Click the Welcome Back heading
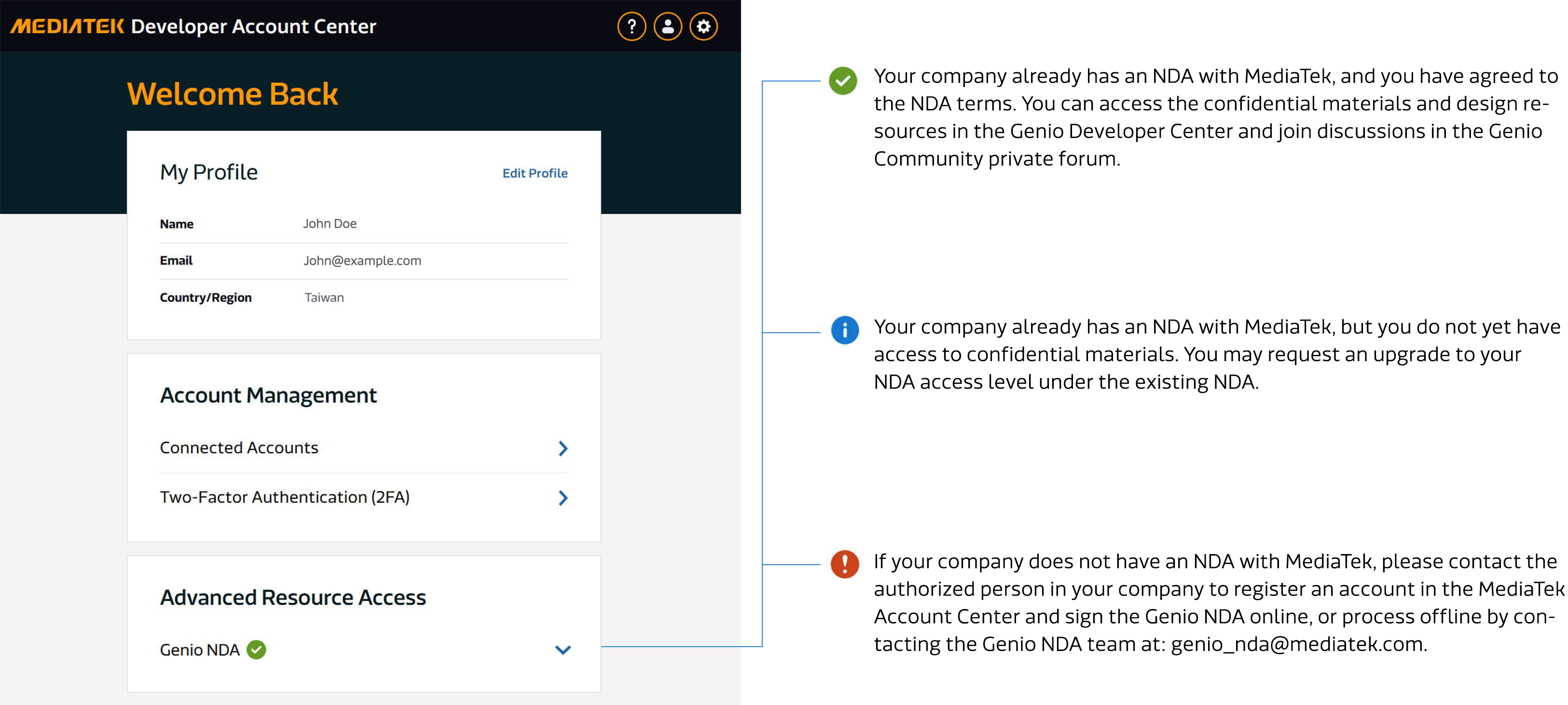The height and width of the screenshot is (705, 1568). click(233, 94)
